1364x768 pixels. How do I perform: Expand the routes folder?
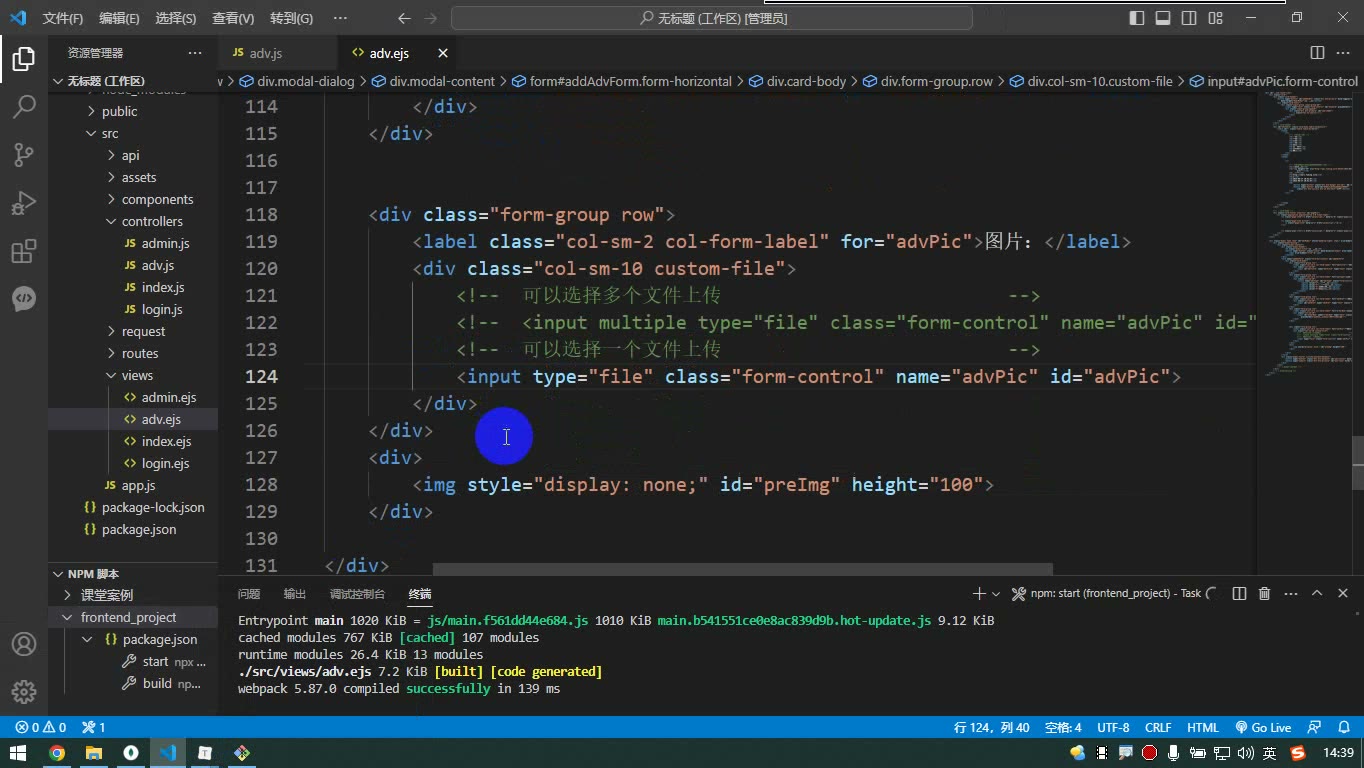pyautogui.click(x=140, y=354)
